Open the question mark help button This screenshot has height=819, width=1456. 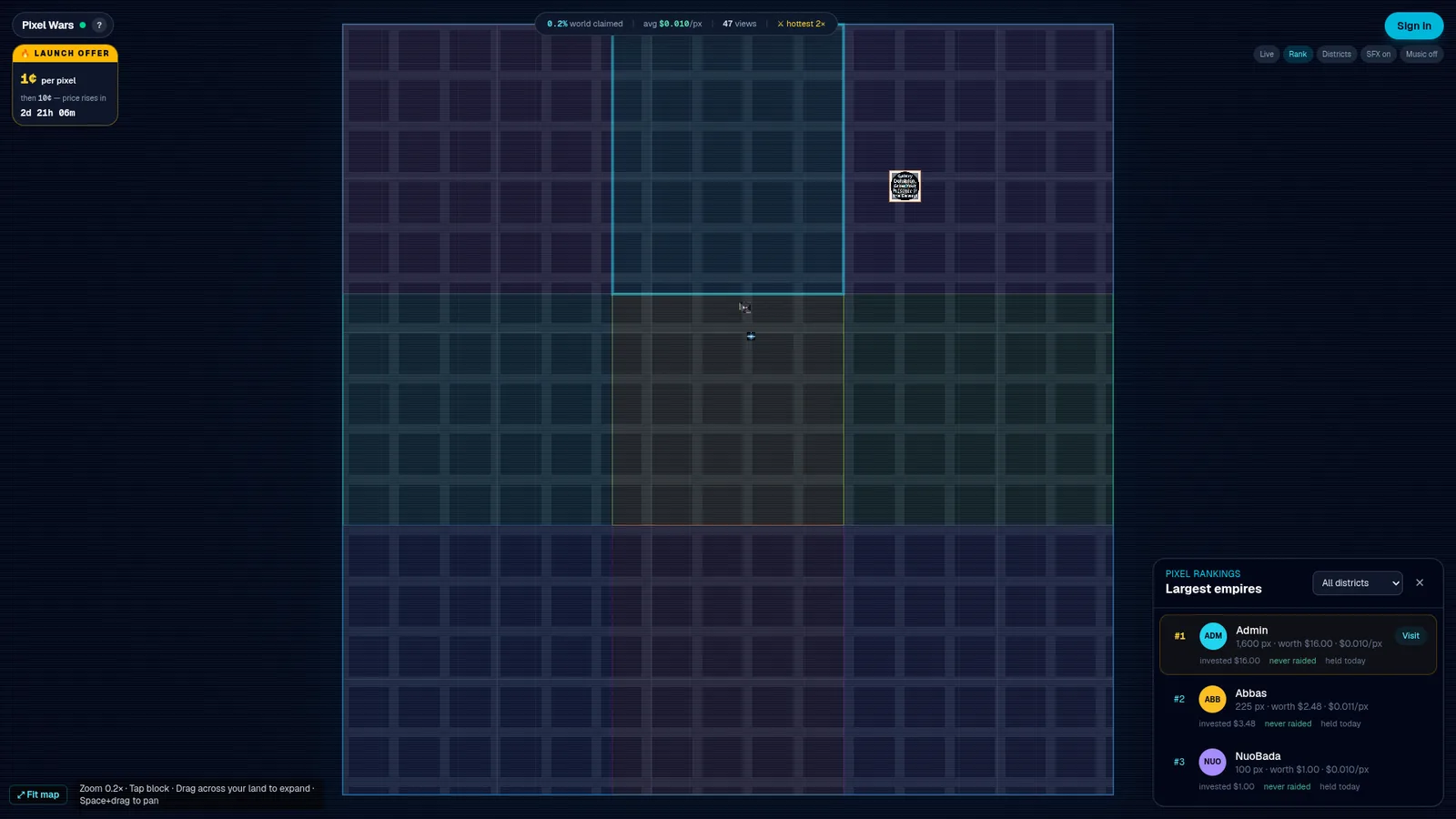[99, 25]
